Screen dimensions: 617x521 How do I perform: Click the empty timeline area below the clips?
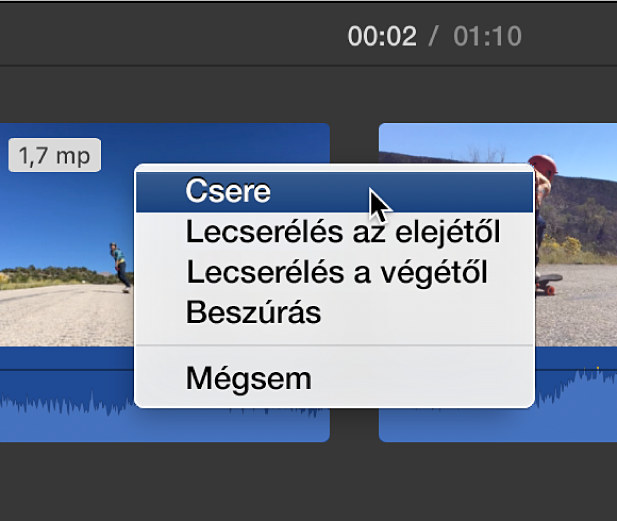(308, 482)
